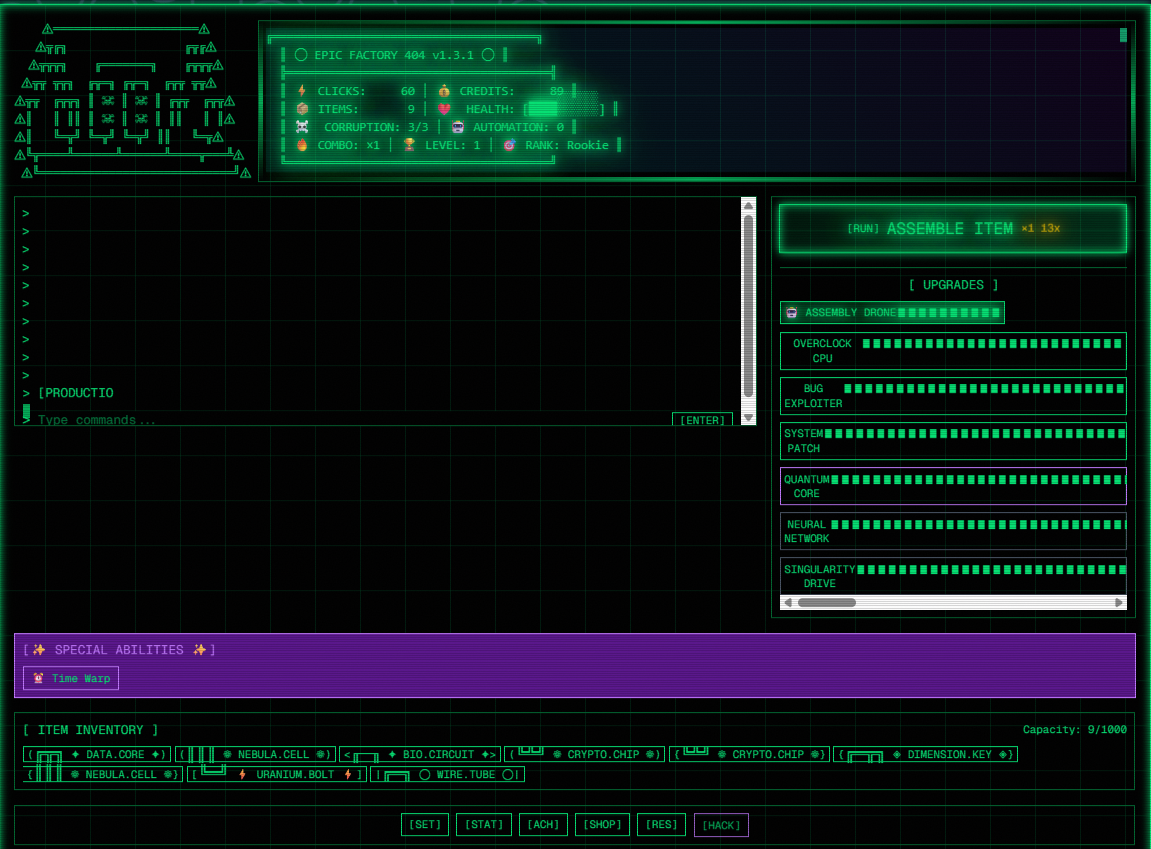Click the money bag icon beside CREDITS
Viewport: 1151px width, 849px height.
coord(444,91)
